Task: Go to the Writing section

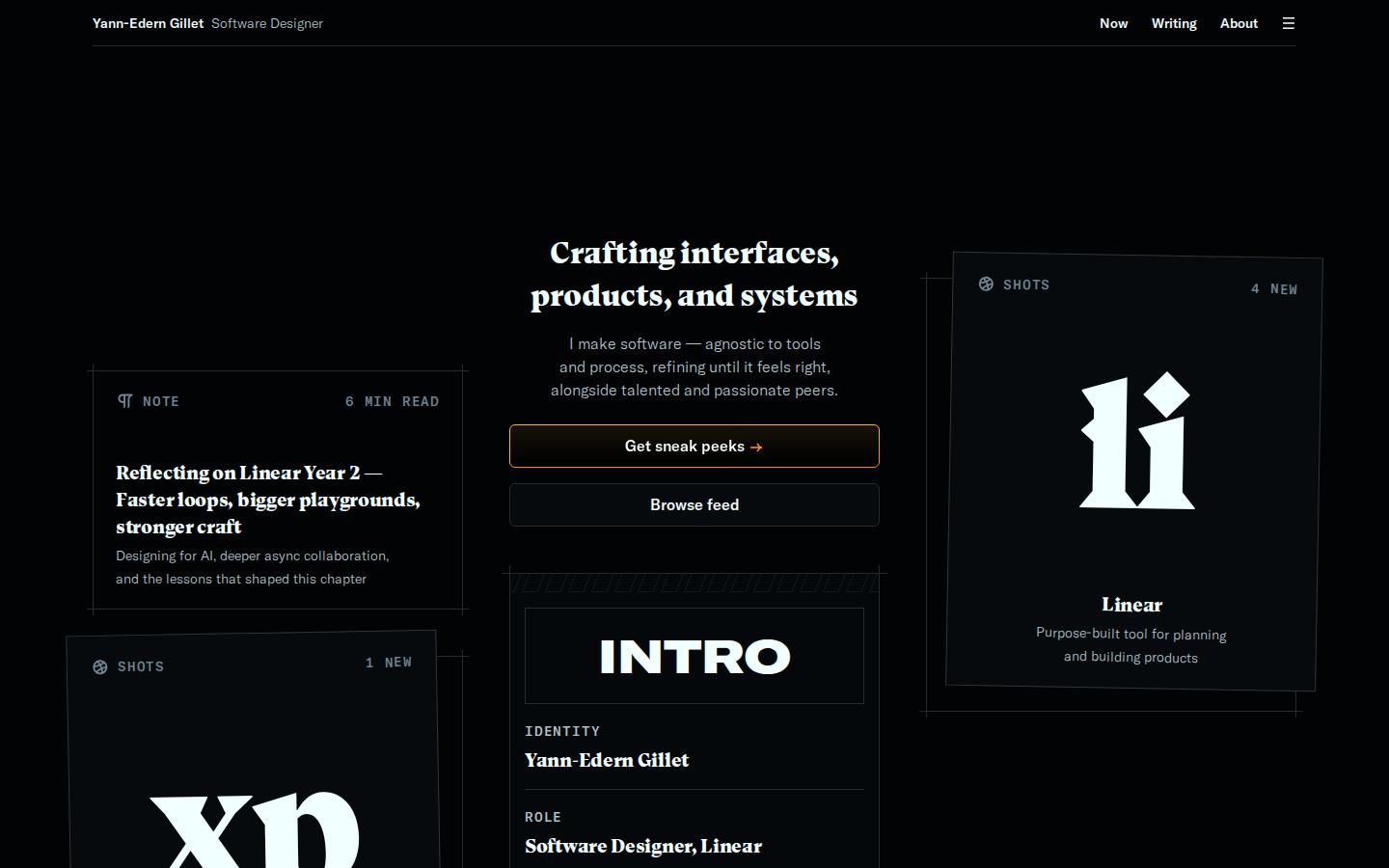Action: [1174, 23]
